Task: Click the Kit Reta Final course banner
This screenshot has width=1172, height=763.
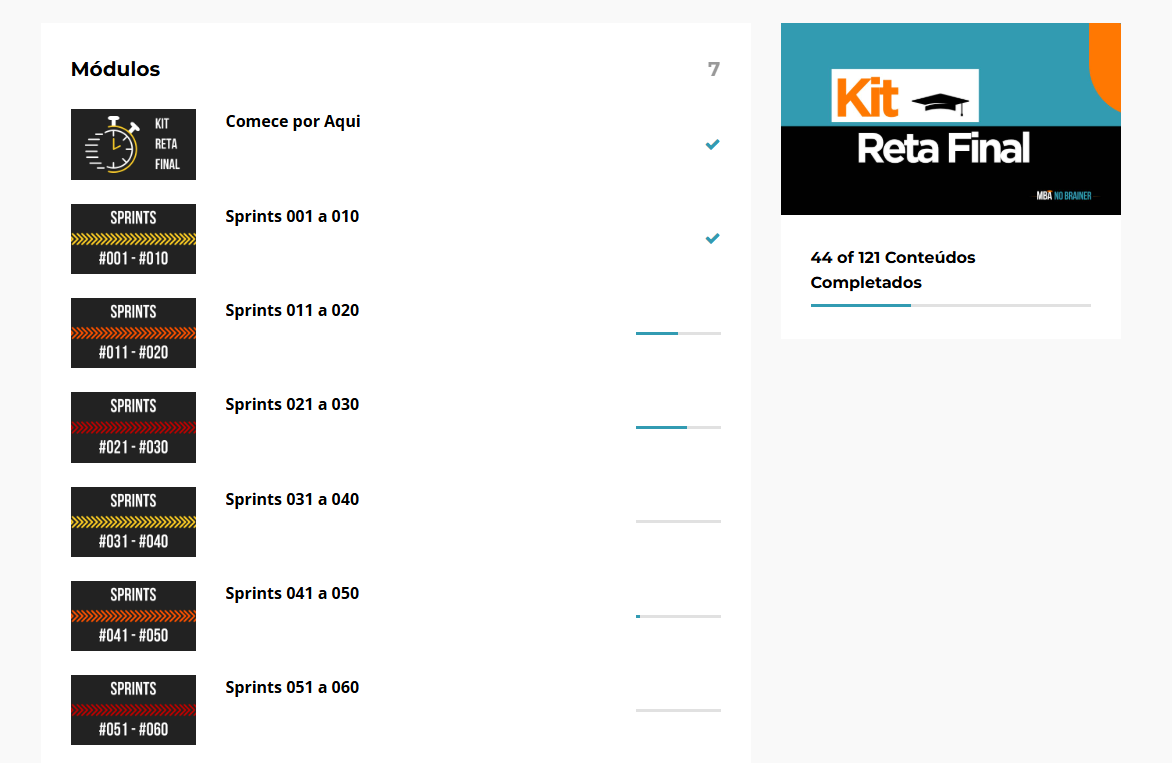Action: tap(950, 119)
